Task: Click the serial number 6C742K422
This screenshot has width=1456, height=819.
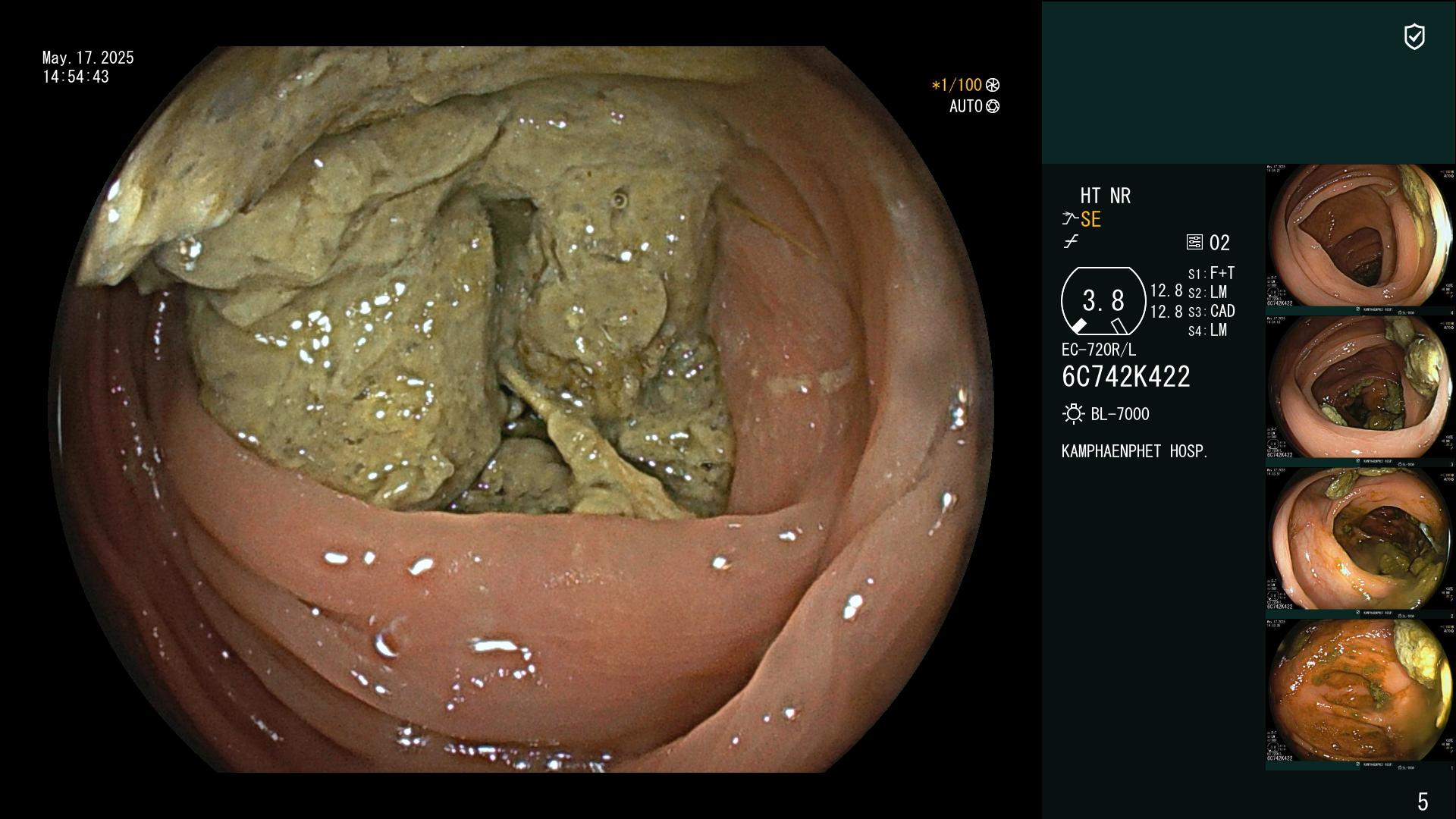Action: pos(1126,377)
